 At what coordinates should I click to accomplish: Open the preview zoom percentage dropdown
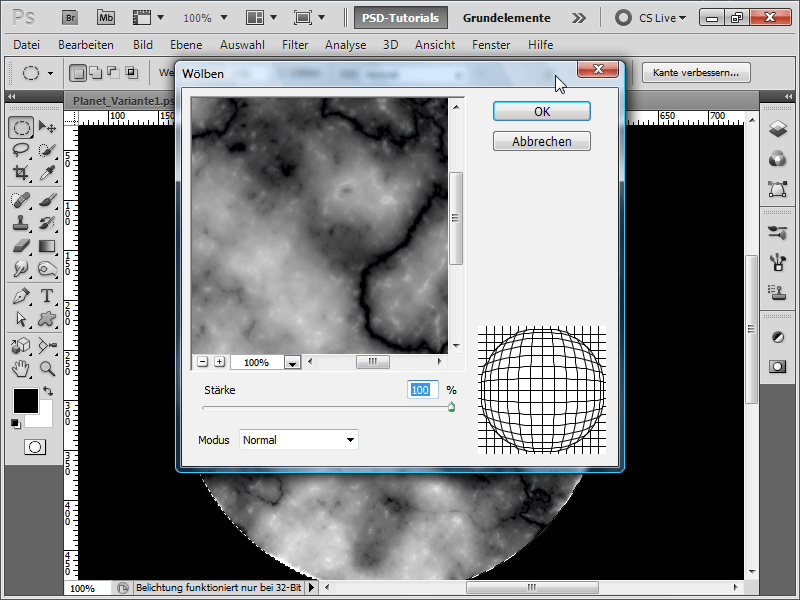[292, 363]
